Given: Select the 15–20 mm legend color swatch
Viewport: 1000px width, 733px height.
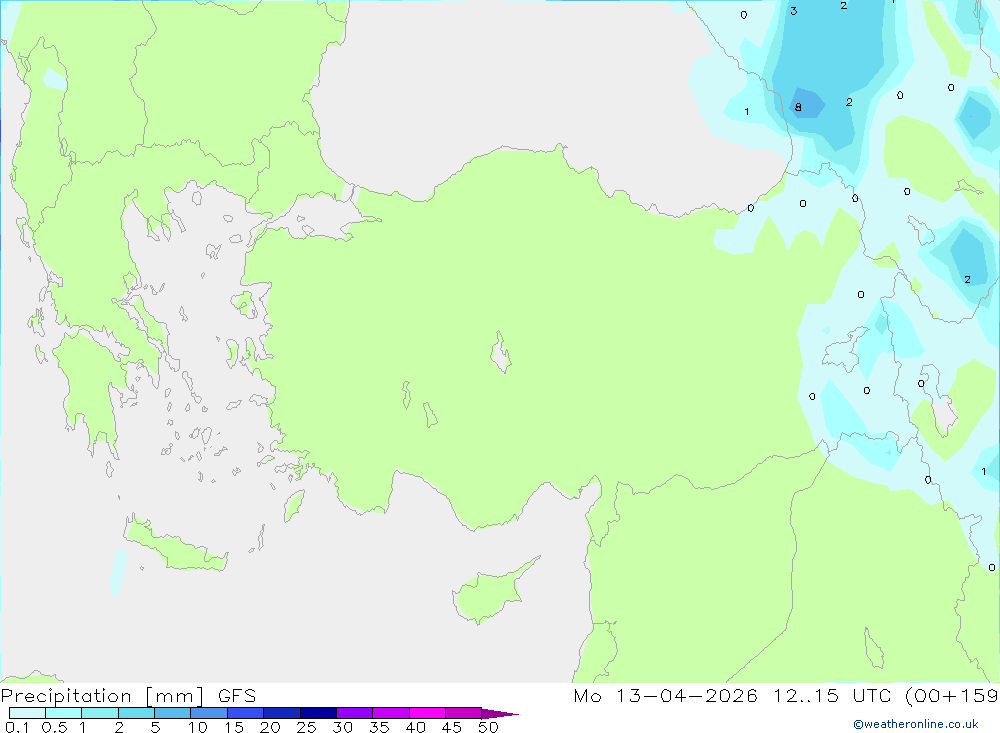Looking at the screenshot, I should (x=246, y=713).
